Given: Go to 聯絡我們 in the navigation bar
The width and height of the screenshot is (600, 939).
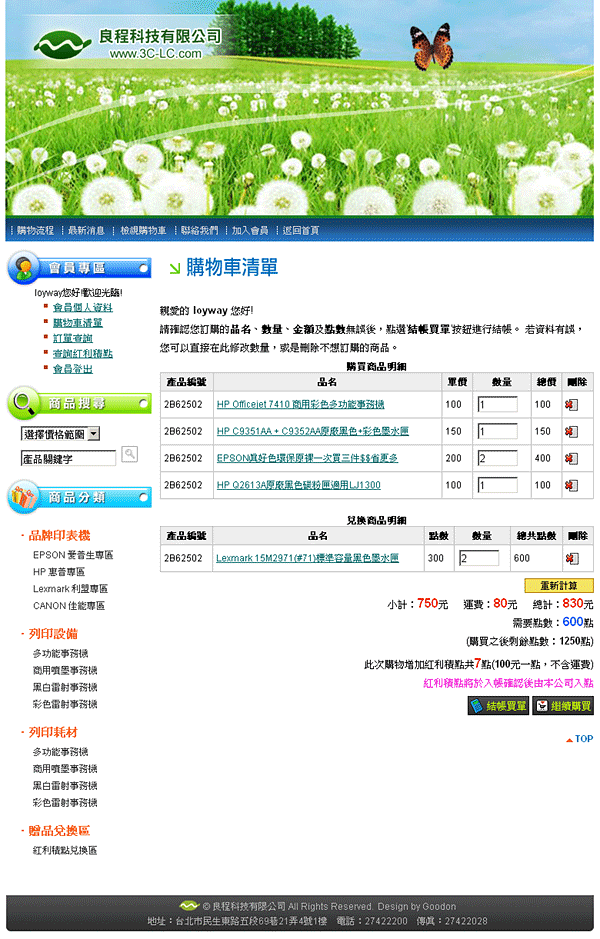Looking at the screenshot, I should click(199, 231).
